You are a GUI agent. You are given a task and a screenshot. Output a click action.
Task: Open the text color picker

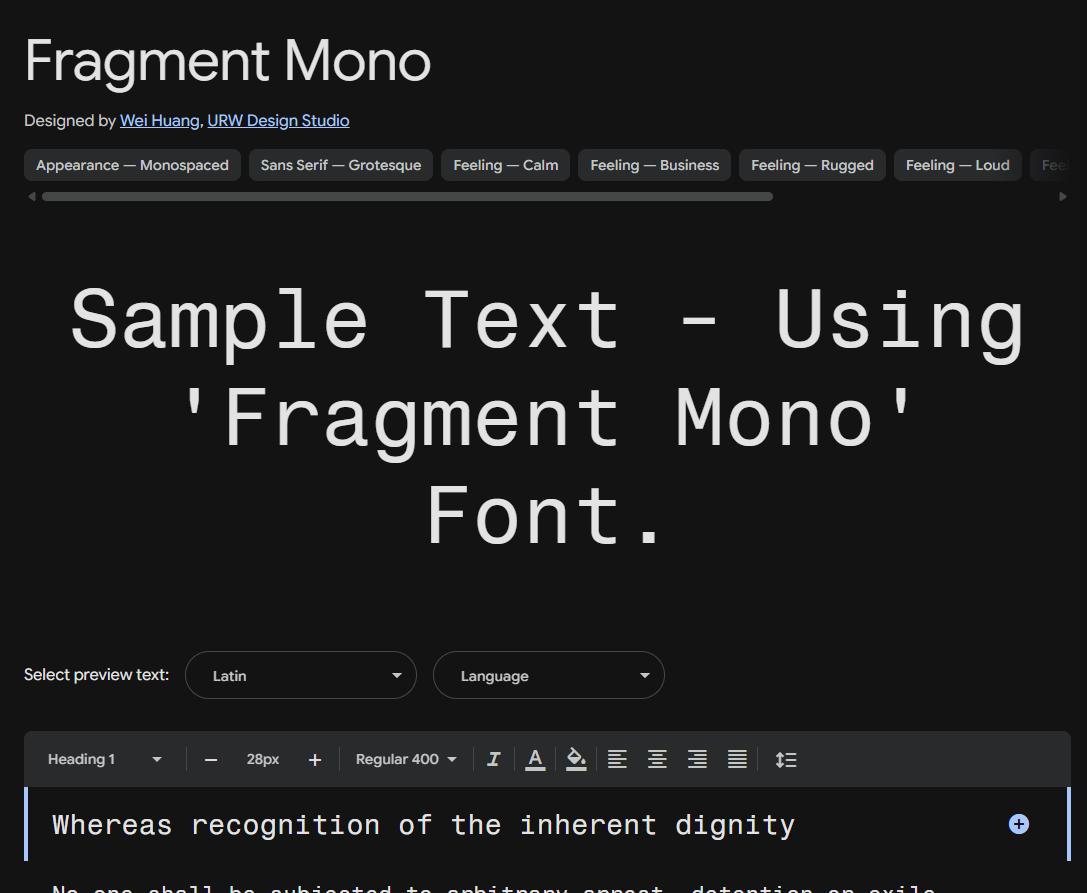tap(534, 759)
